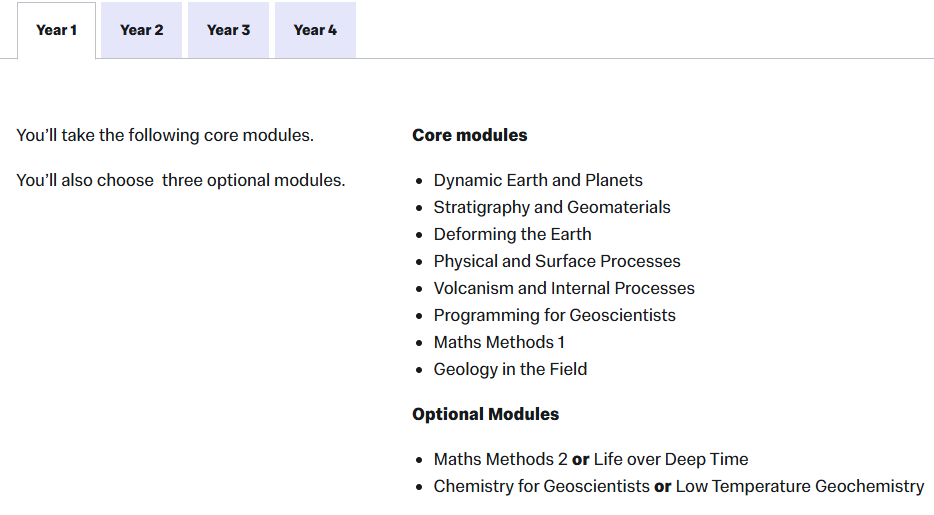The height and width of the screenshot is (515, 934).
Task: Click the Life over Deep Time option
Action: 670,460
